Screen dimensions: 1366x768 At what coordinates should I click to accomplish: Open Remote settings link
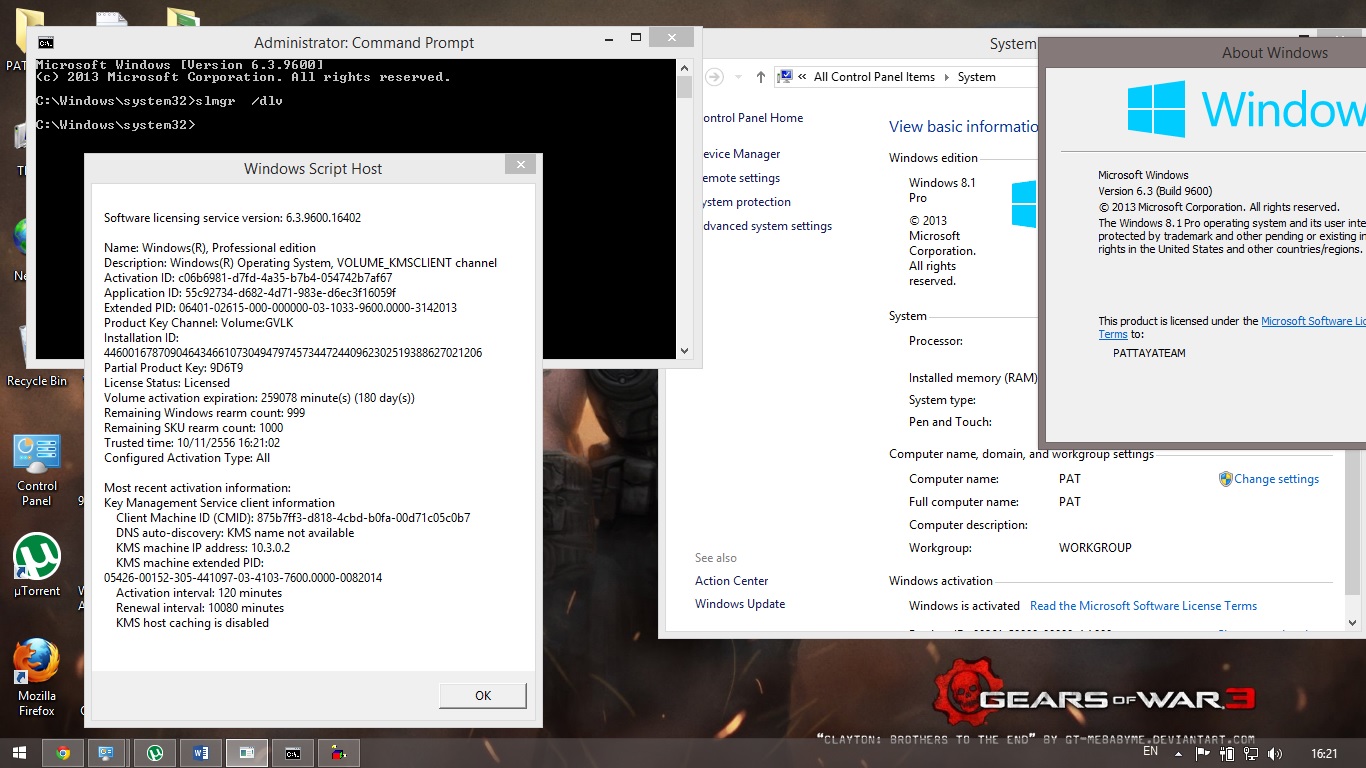click(x=739, y=178)
